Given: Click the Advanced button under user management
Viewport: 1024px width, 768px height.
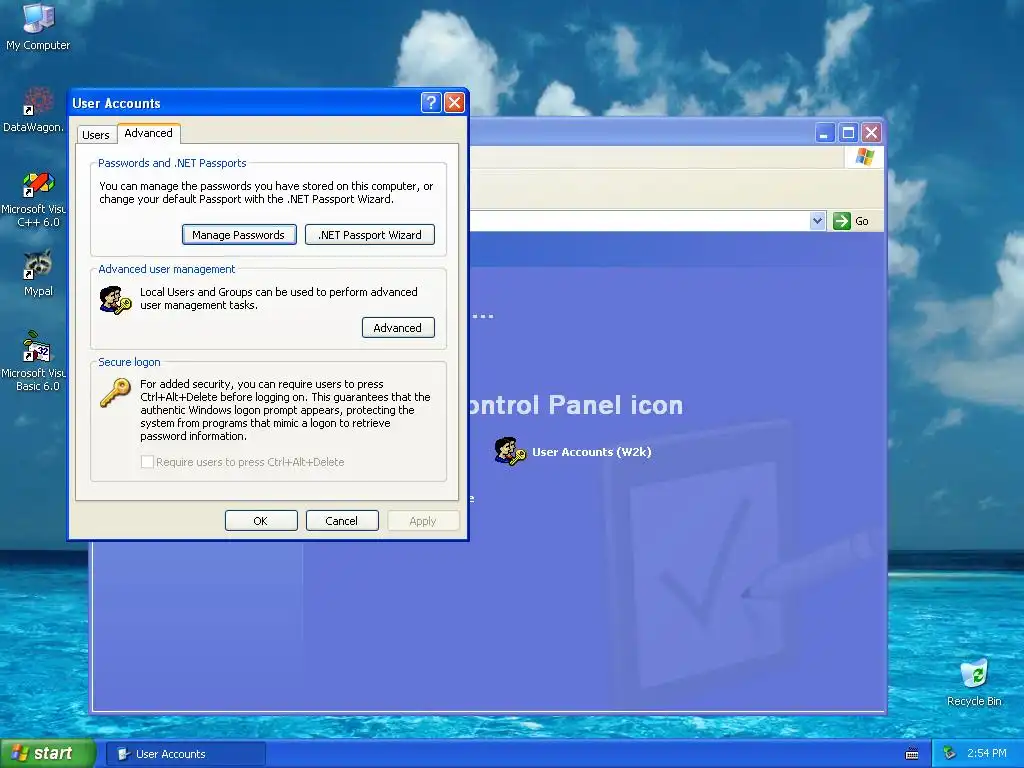Looking at the screenshot, I should pos(398,328).
